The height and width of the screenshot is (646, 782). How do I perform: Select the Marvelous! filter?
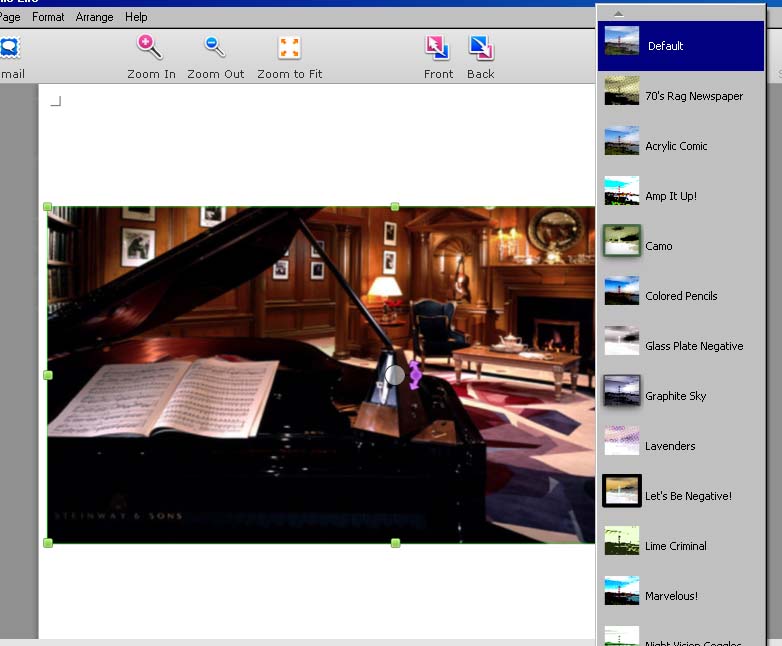[680, 595]
